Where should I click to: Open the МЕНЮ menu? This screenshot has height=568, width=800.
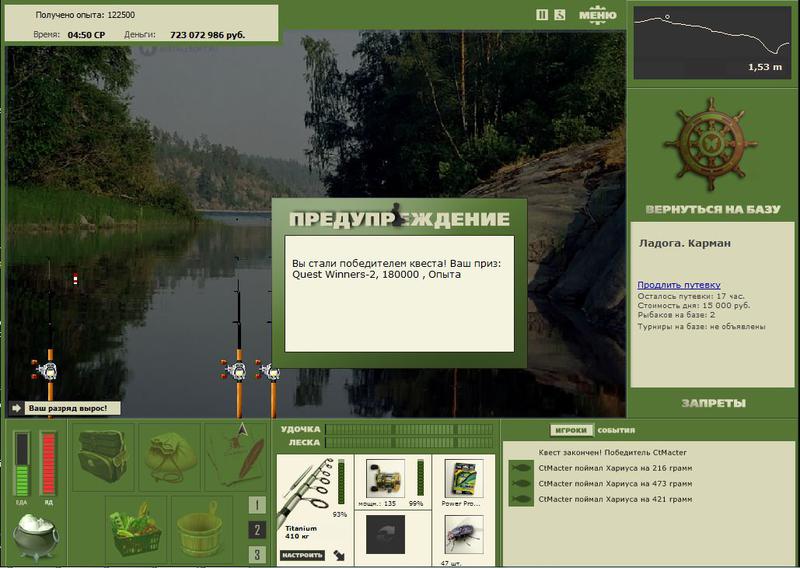point(597,15)
